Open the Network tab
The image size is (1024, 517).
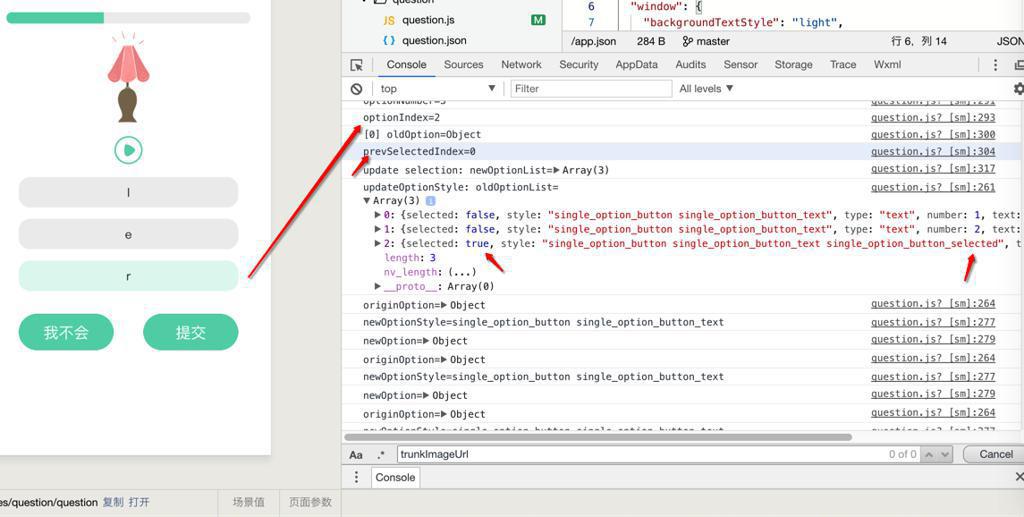click(521, 65)
